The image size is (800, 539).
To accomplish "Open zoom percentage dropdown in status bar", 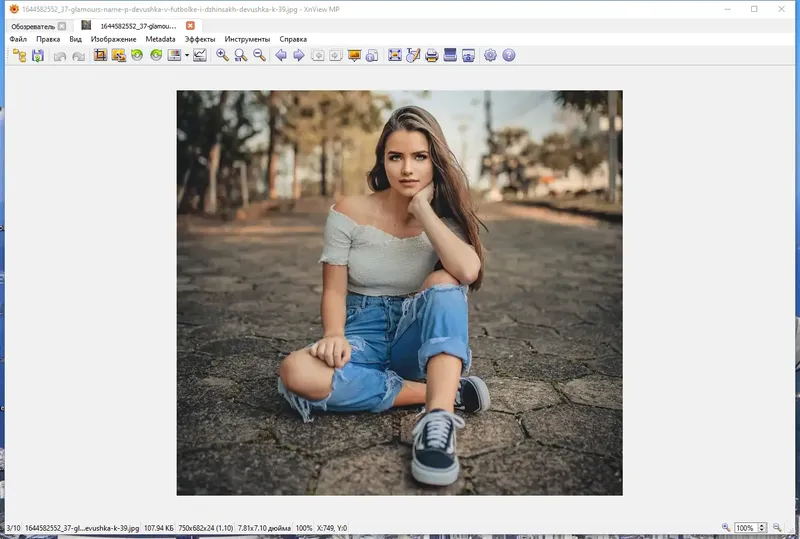I will click(745, 527).
